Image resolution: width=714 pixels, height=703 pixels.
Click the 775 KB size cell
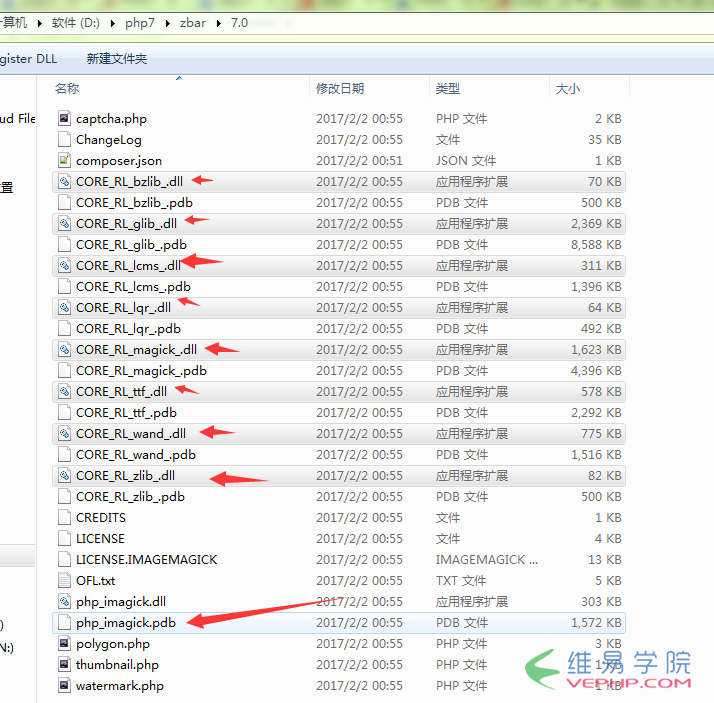pos(601,433)
